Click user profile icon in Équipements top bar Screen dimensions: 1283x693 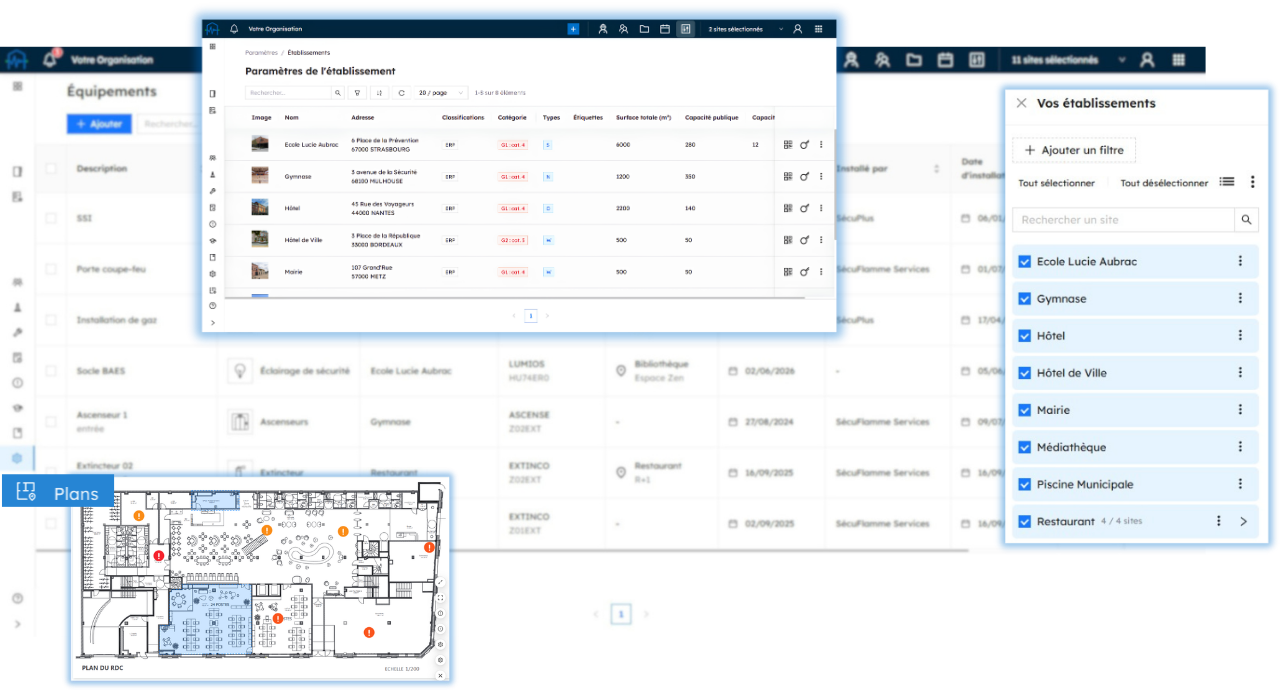pyautogui.click(x=1148, y=60)
